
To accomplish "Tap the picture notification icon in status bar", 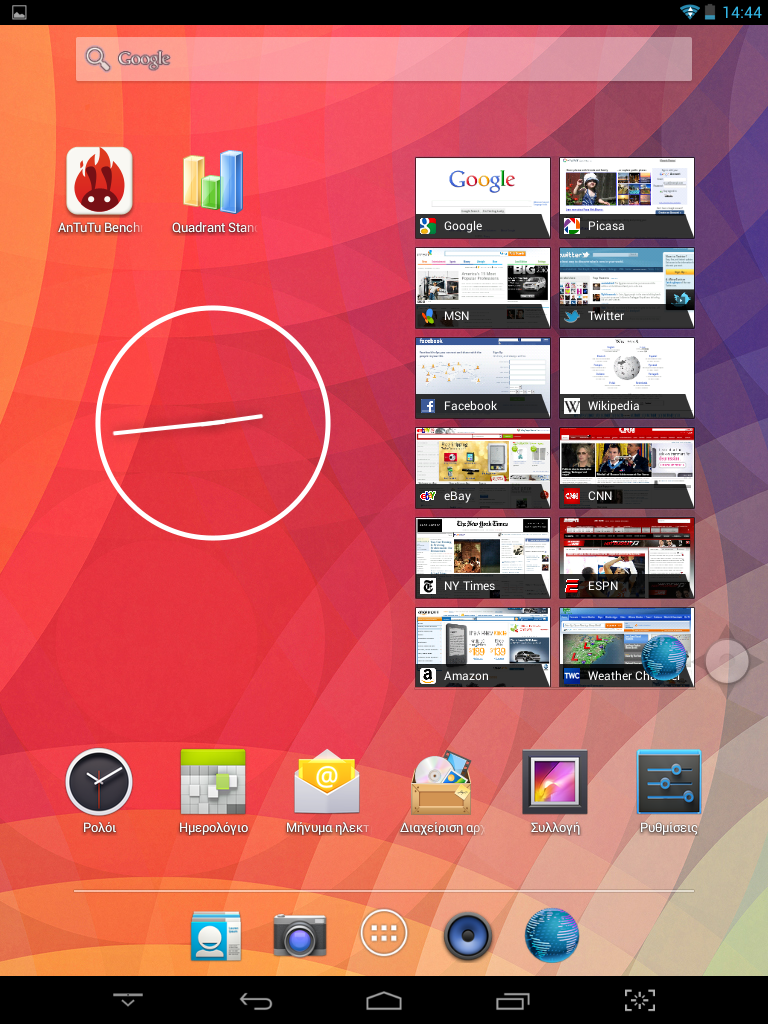I will (20, 12).
